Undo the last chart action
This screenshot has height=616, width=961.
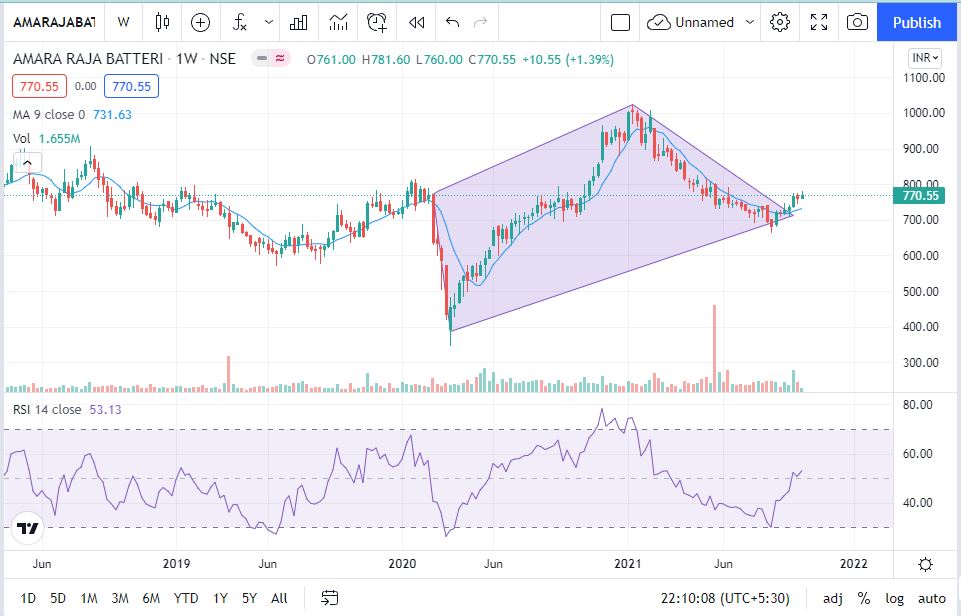(453, 22)
